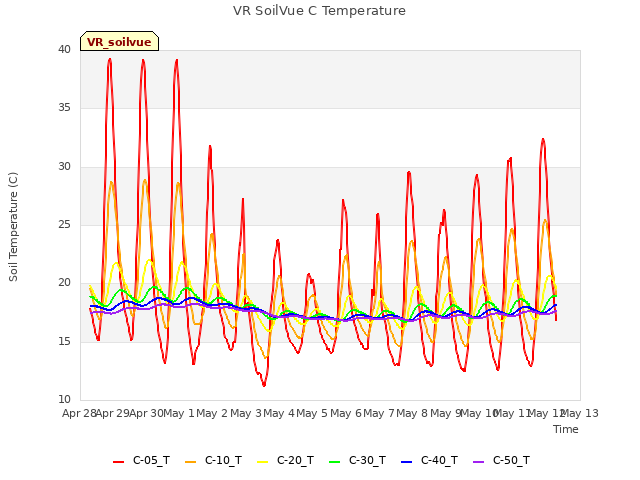The height and width of the screenshot is (480, 640).
Task: Click the 15 y-axis tick label
Action: click(64, 342)
